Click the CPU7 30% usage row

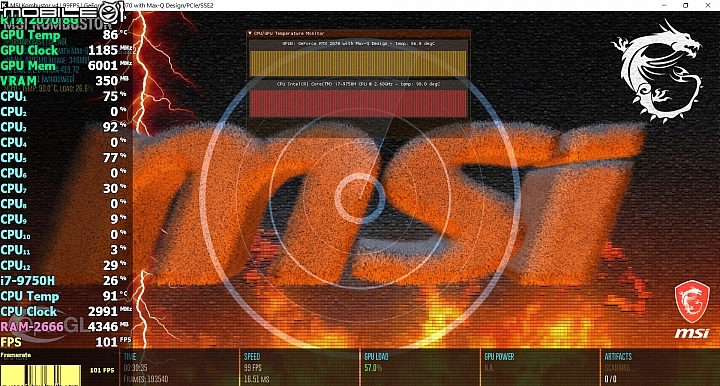point(64,189)
